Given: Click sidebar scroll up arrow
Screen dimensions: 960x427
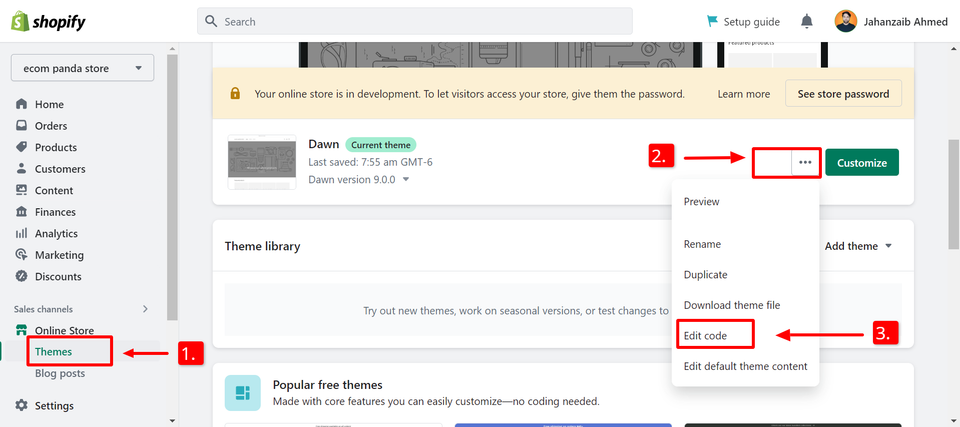Looking at the screenshot, I should point(172,48).
